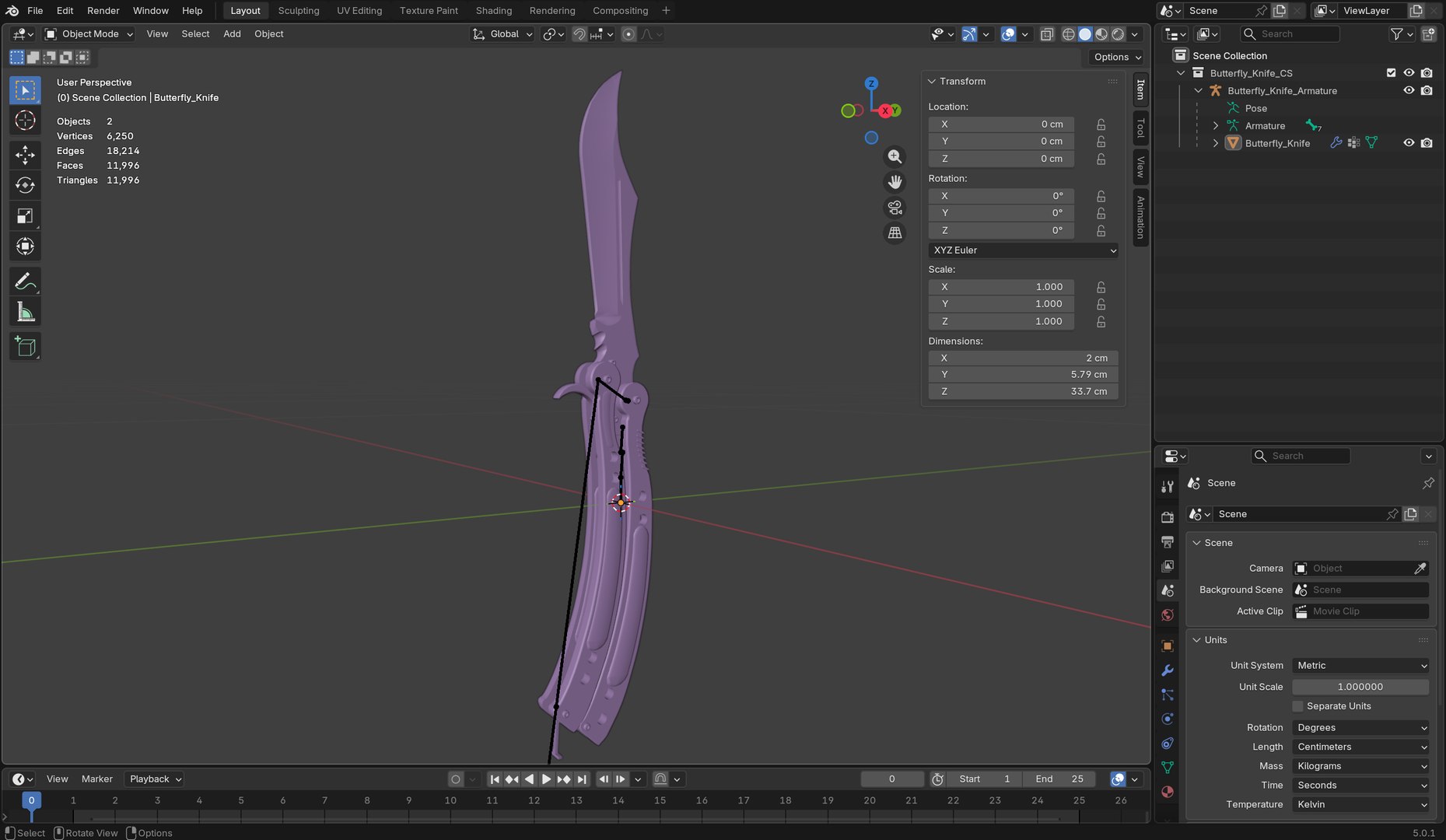Enable the Separate Units checkbox
This screenshot has height=840, width=1446.
pos(1297,706)
